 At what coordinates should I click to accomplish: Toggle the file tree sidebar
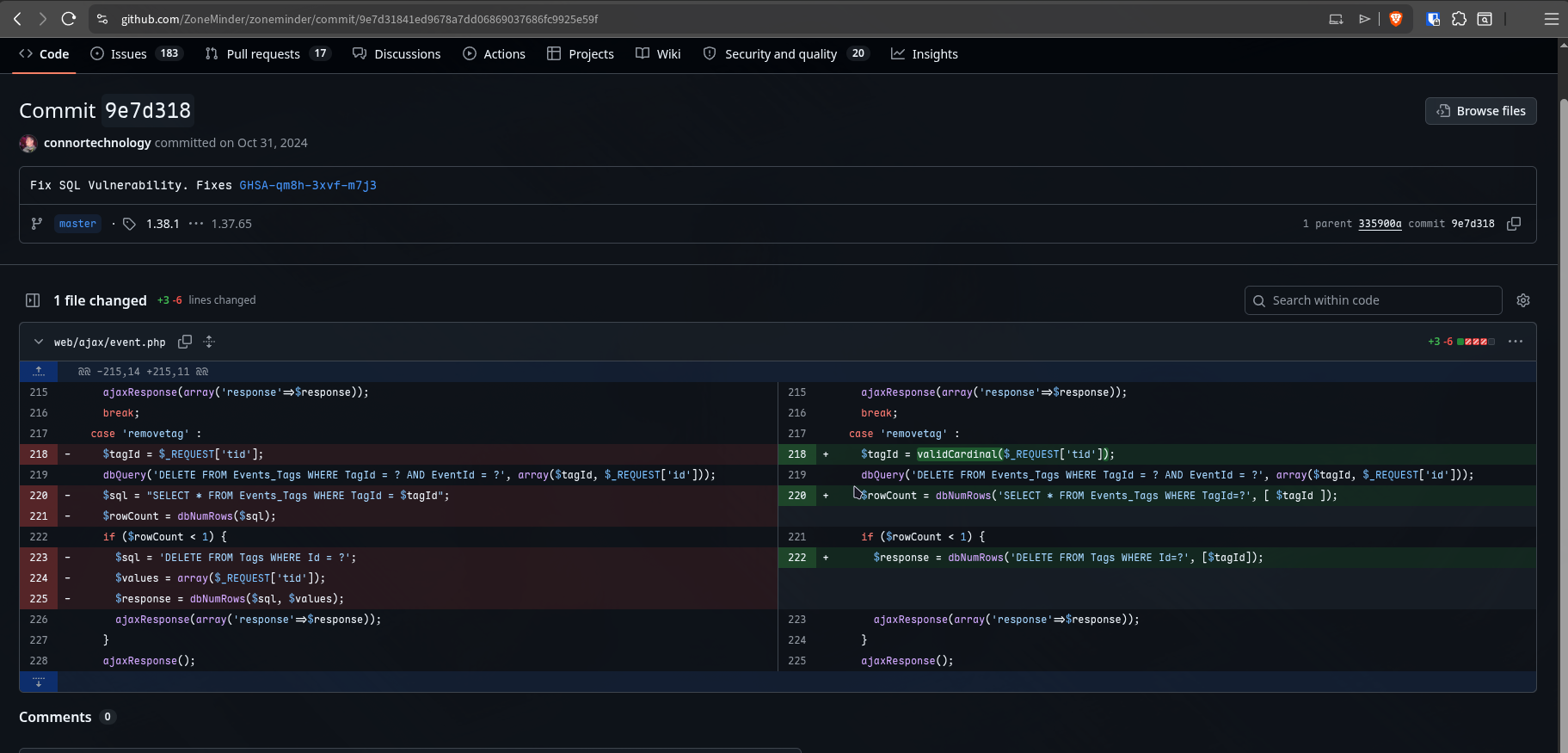33,300
